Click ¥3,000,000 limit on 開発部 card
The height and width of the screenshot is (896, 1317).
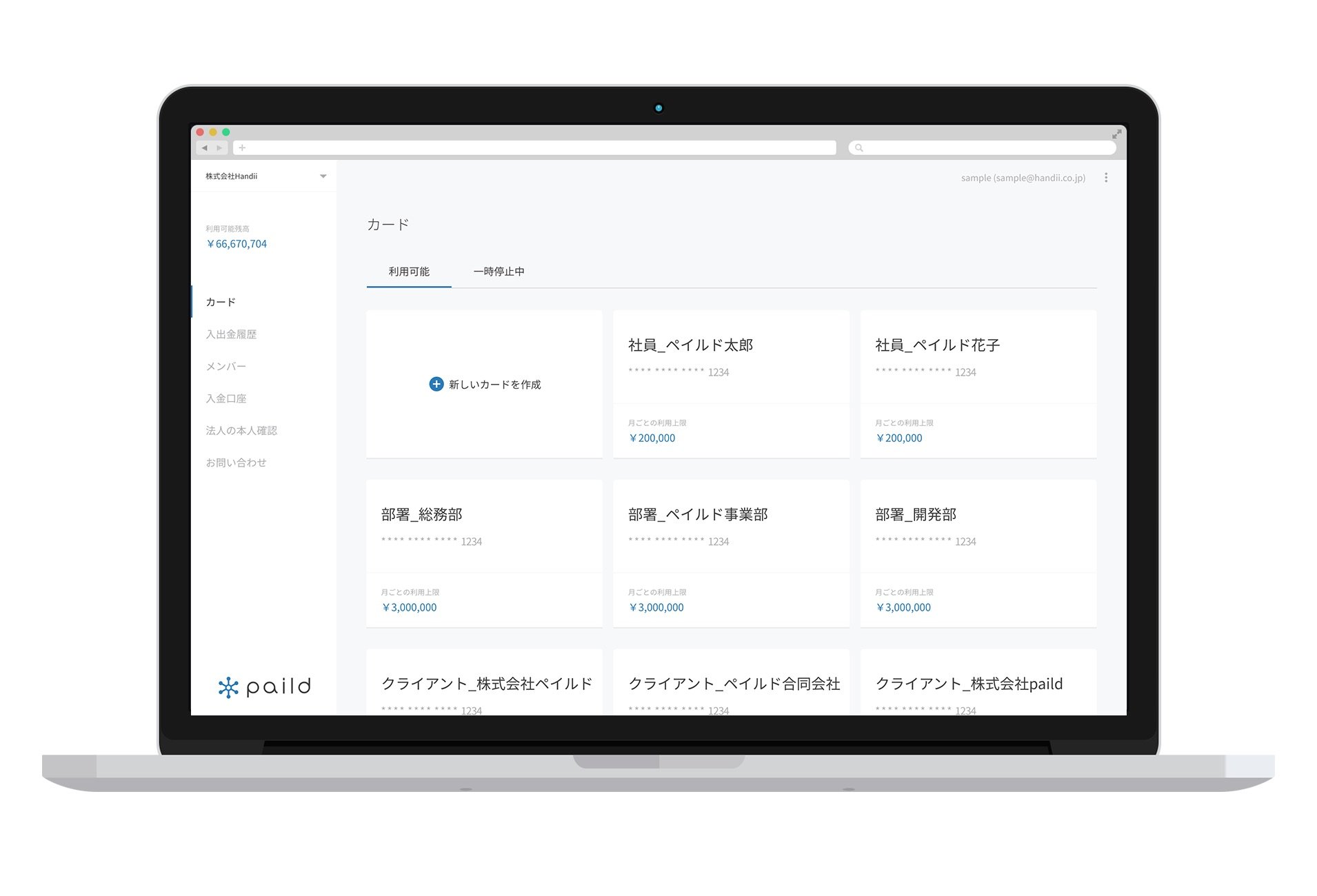[x=903, y=608]
